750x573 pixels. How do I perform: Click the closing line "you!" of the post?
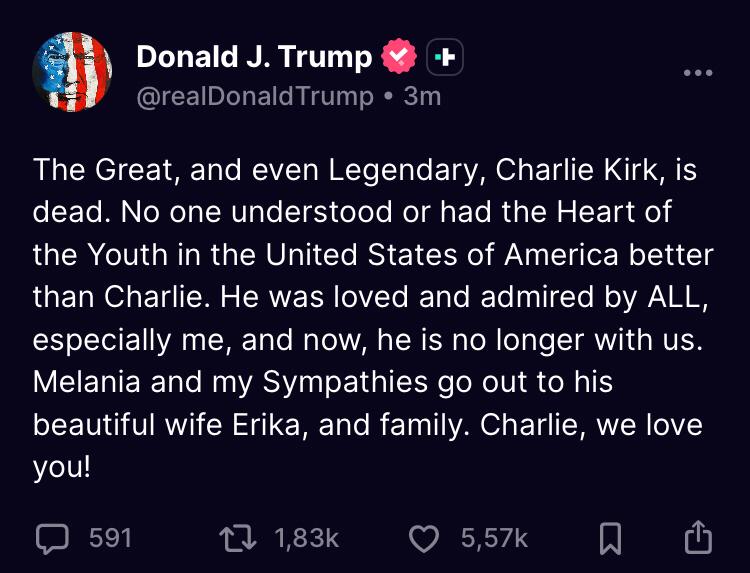pyautogui.click(x=62, y=466)
